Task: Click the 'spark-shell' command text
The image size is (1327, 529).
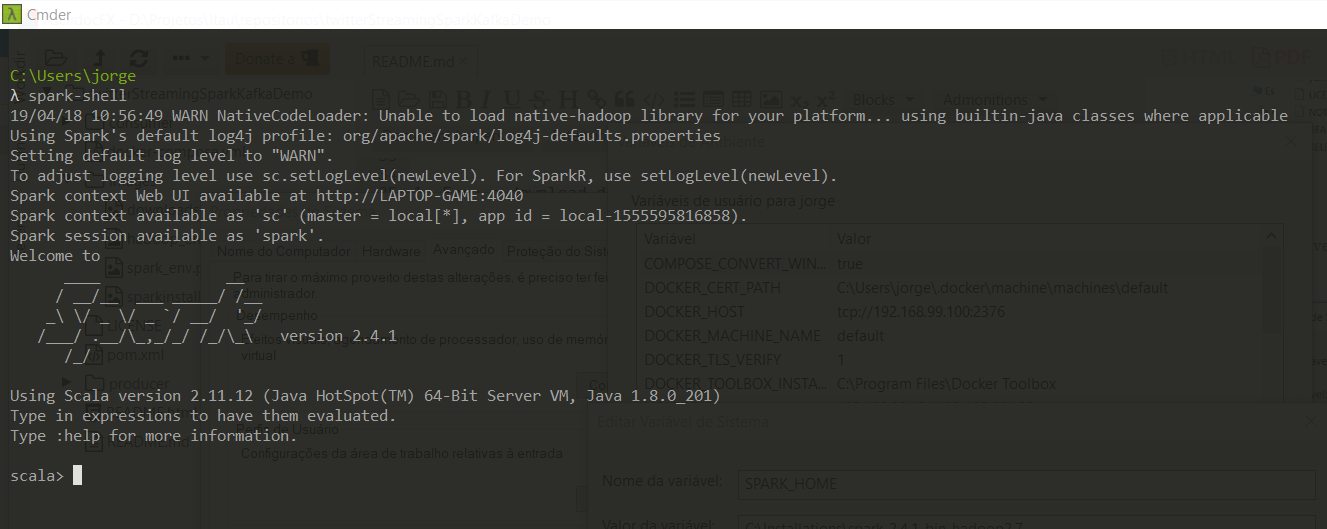Action: point(78,96)
